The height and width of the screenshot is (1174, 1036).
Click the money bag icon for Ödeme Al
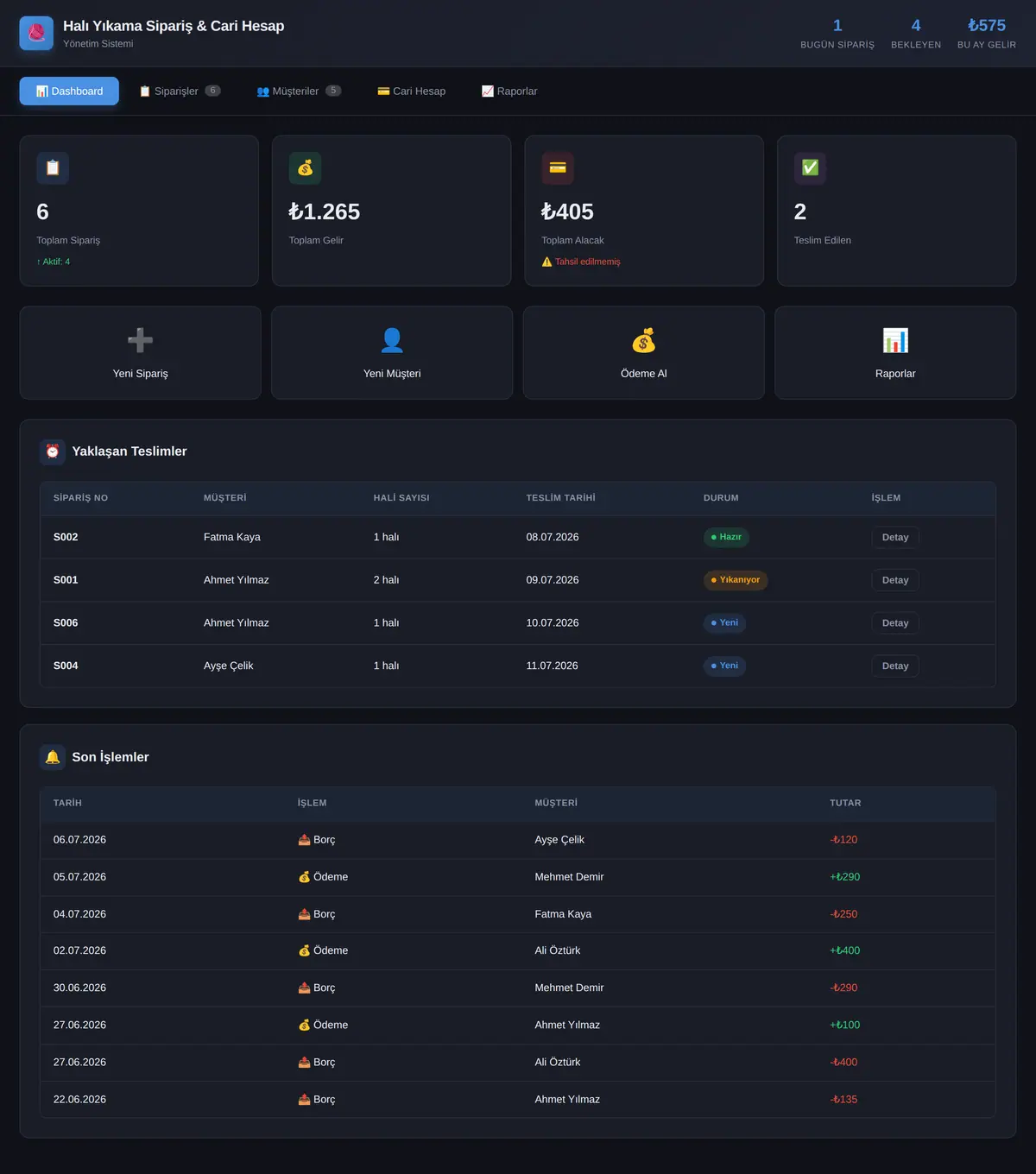pos(644,340)
